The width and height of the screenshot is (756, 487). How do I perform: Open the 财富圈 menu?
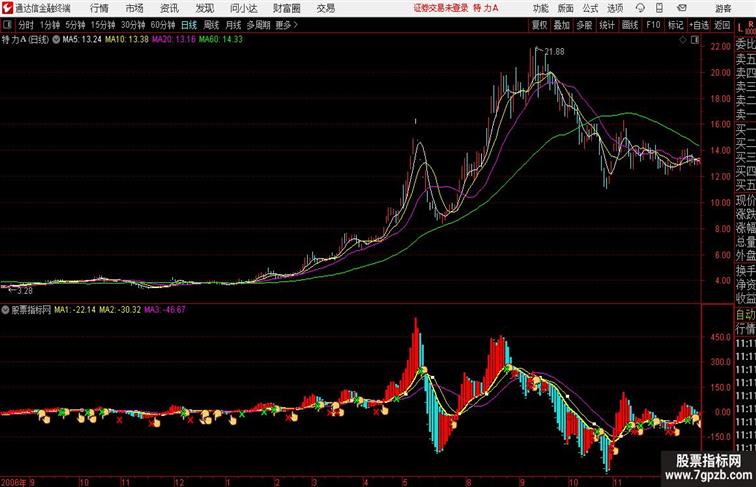click(287, 8)
